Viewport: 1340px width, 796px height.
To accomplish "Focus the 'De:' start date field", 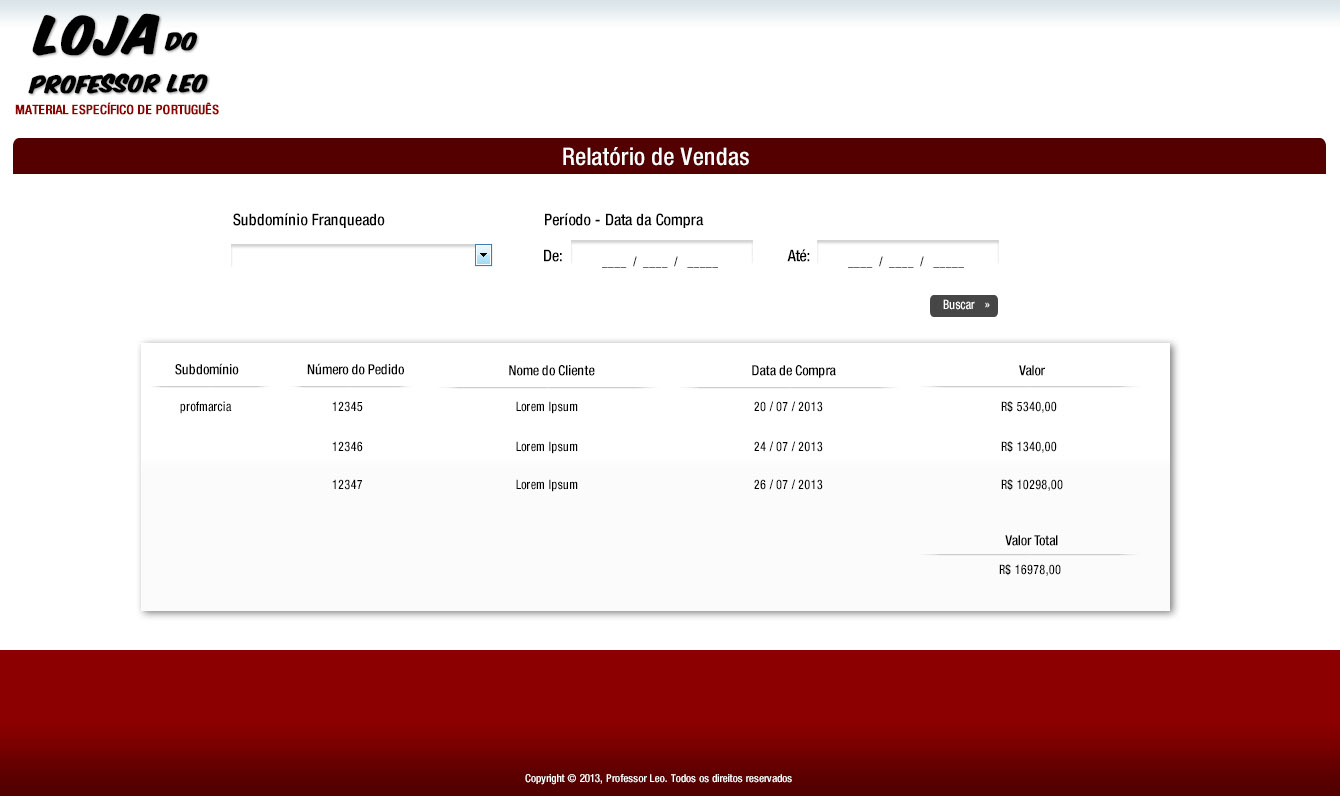I will [x=661, y=257].
